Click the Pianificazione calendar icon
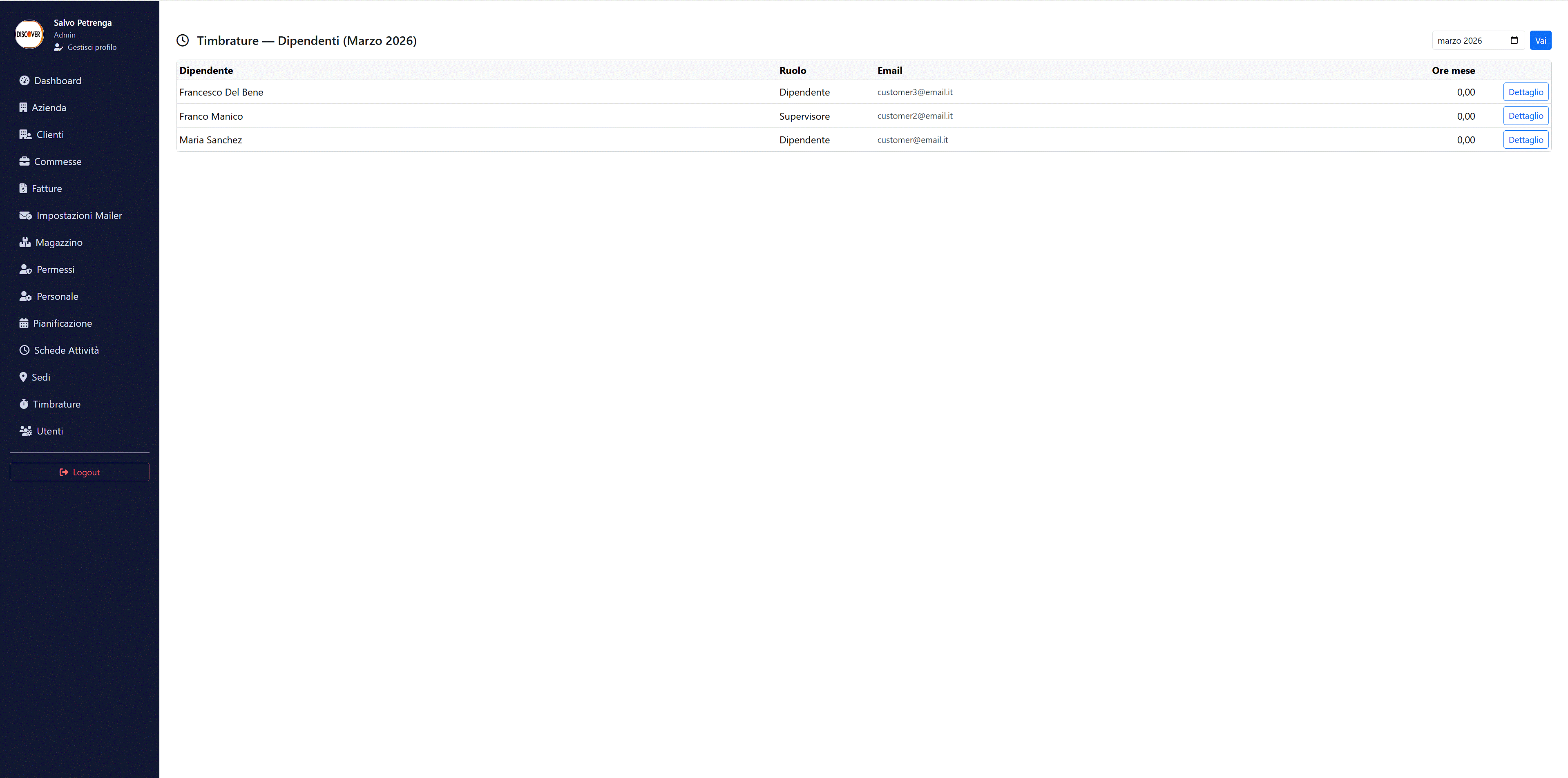 pyautogui.click(x=24, y=323)
